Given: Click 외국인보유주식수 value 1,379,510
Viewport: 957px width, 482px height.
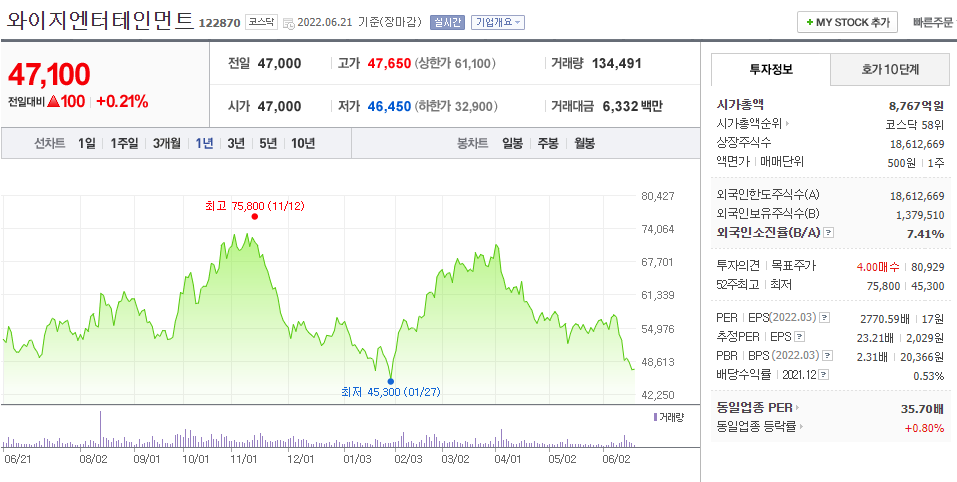Looking at the screenshot, I should 920,215.
